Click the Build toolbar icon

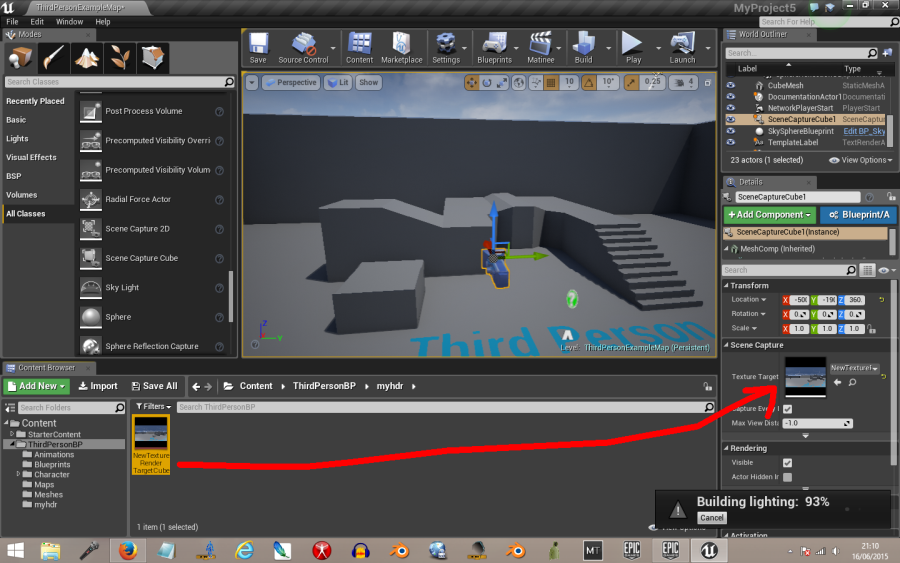(583, 48)
